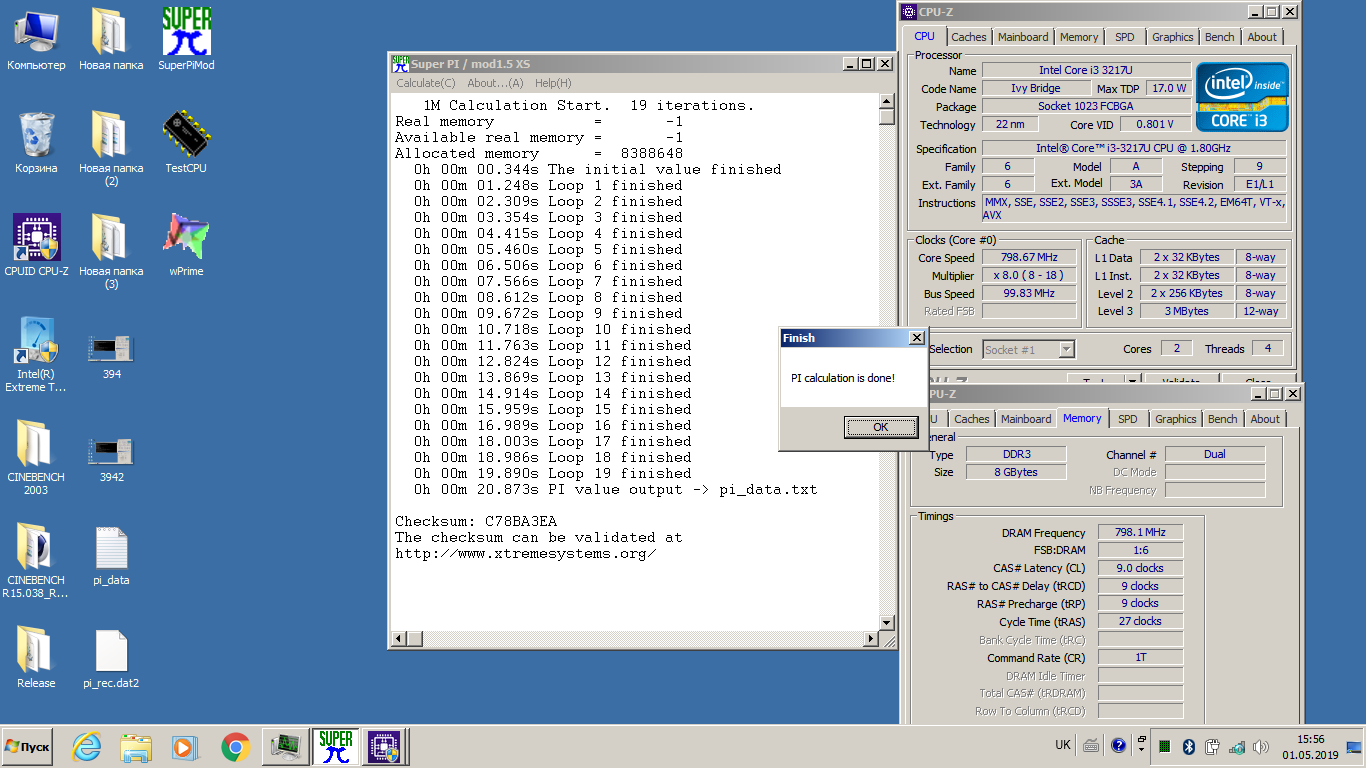Screen dimensions: 1366x768
Task: Launch Google Chrome from the taskbar
Action: pyautogui.click(x=235, y=746)
